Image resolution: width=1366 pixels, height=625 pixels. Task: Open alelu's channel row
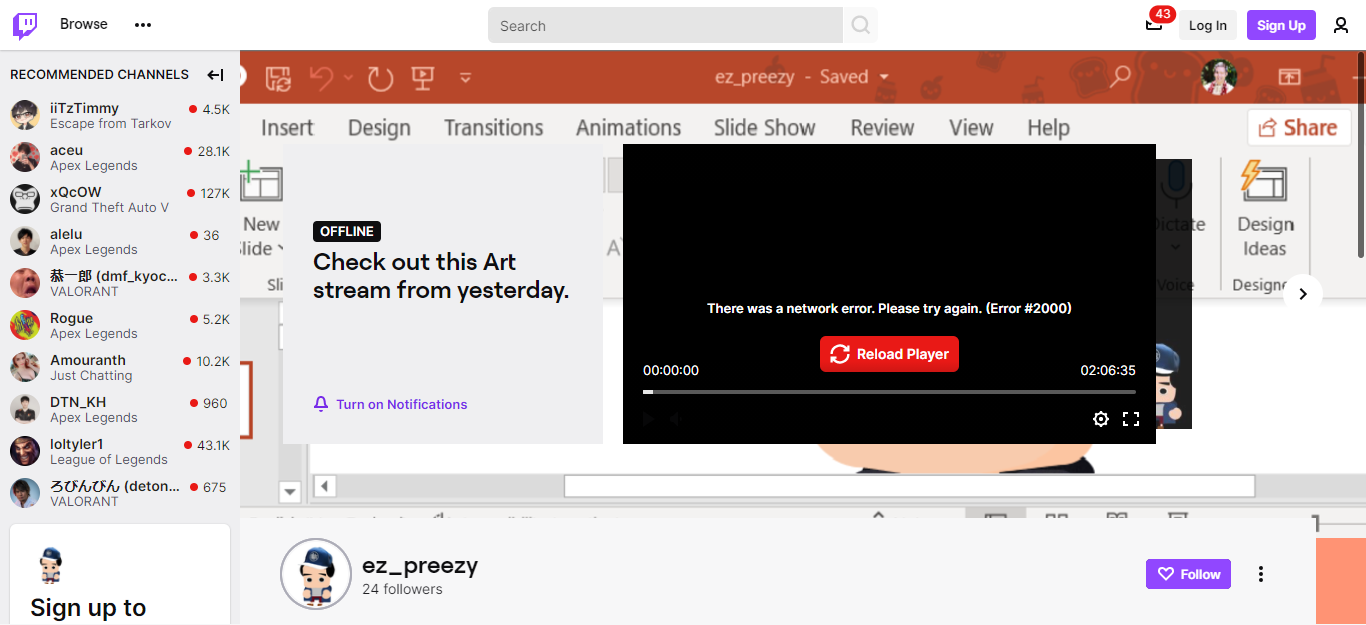tap(120, 241)
